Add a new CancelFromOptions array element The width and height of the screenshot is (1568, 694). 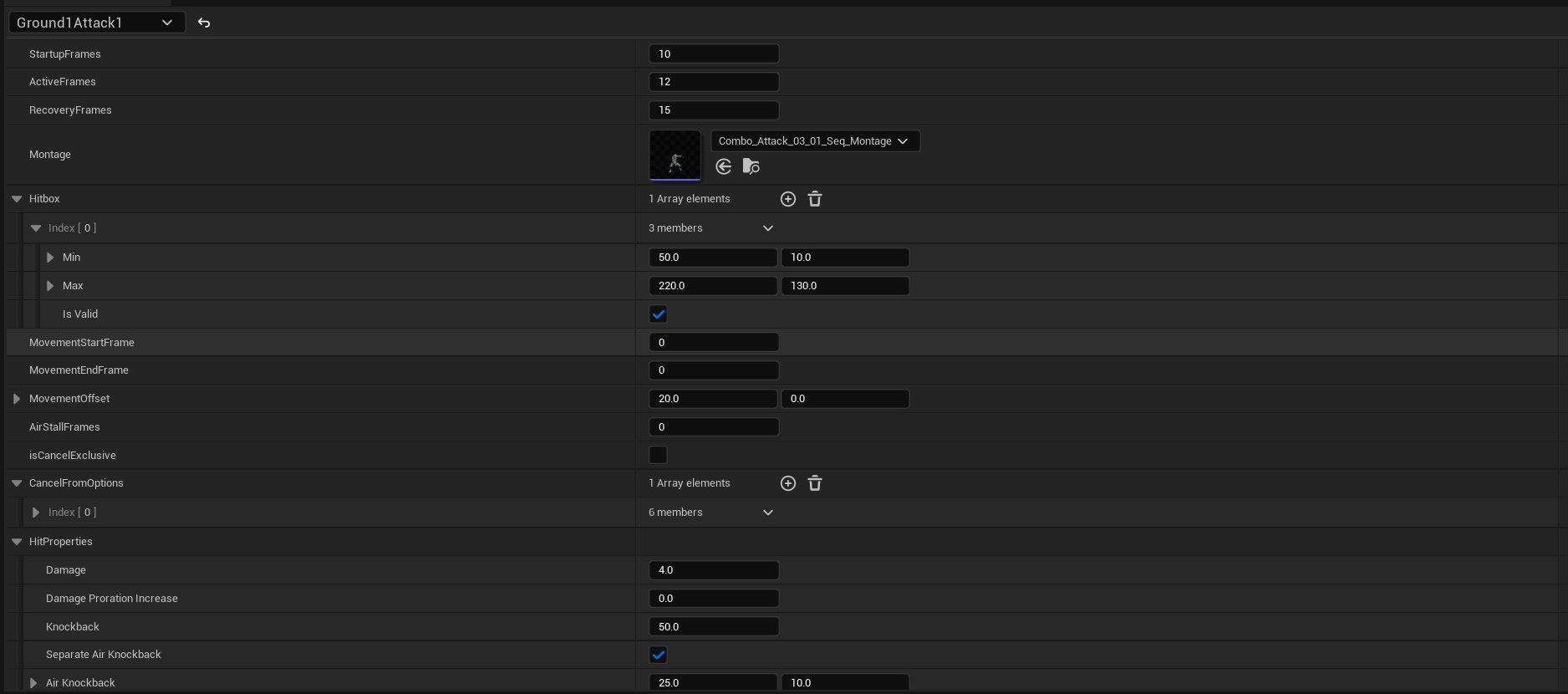(x=787, y=483)
